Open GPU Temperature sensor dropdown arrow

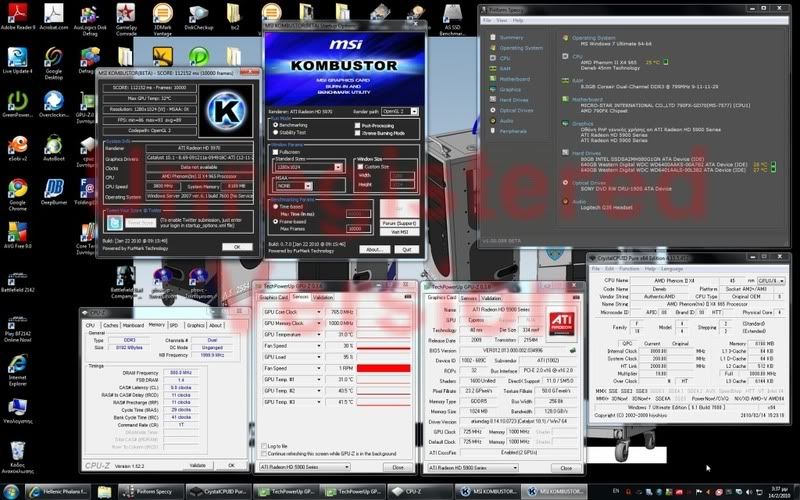point(319,334)
